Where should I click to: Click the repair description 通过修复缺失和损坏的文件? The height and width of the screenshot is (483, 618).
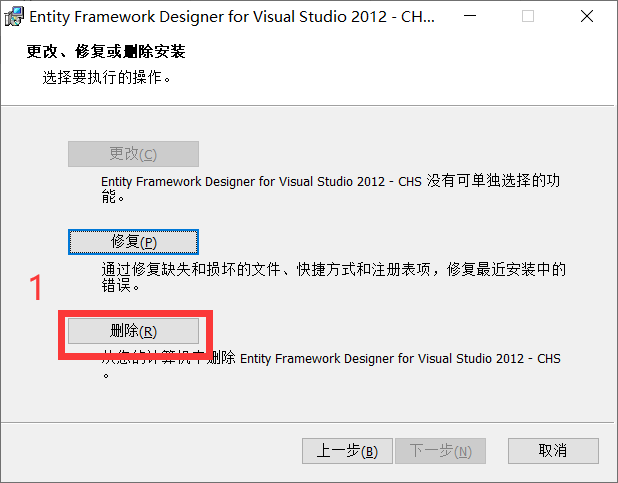pyautogui.click(x=333, y=277)
